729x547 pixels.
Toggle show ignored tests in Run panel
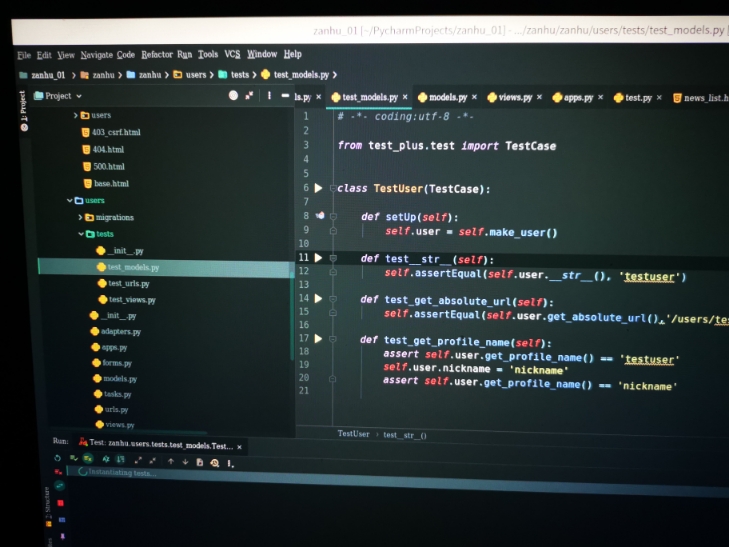88,459
